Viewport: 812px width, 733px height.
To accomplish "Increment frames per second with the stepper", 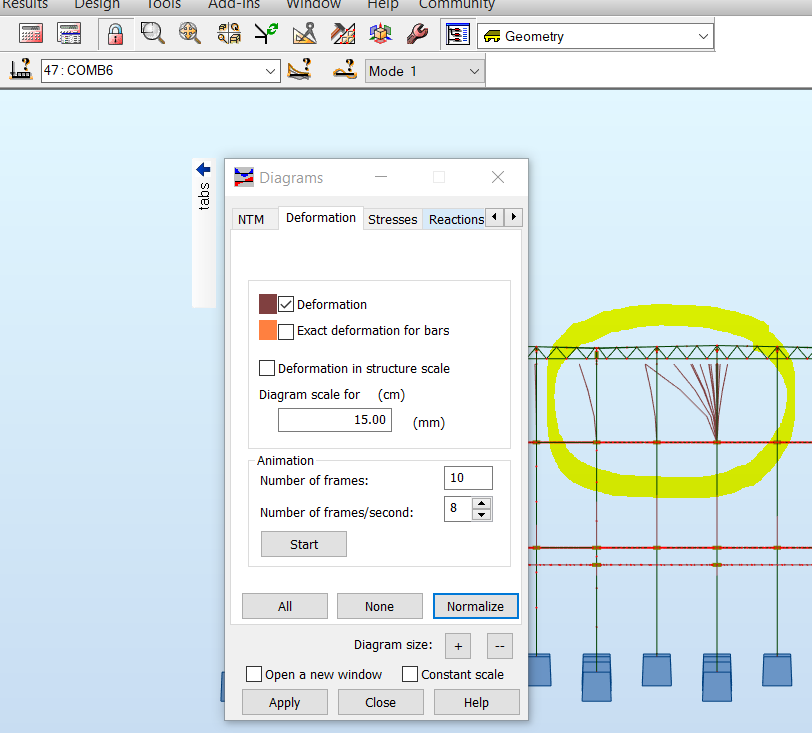I will click(x=482, y=503).
